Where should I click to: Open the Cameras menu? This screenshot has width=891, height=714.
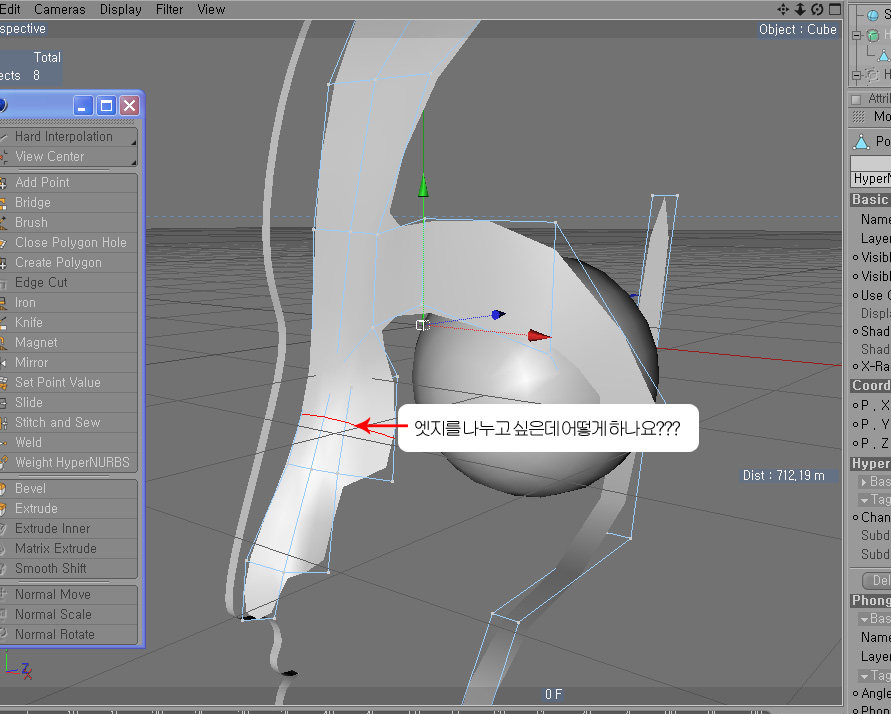60,9
